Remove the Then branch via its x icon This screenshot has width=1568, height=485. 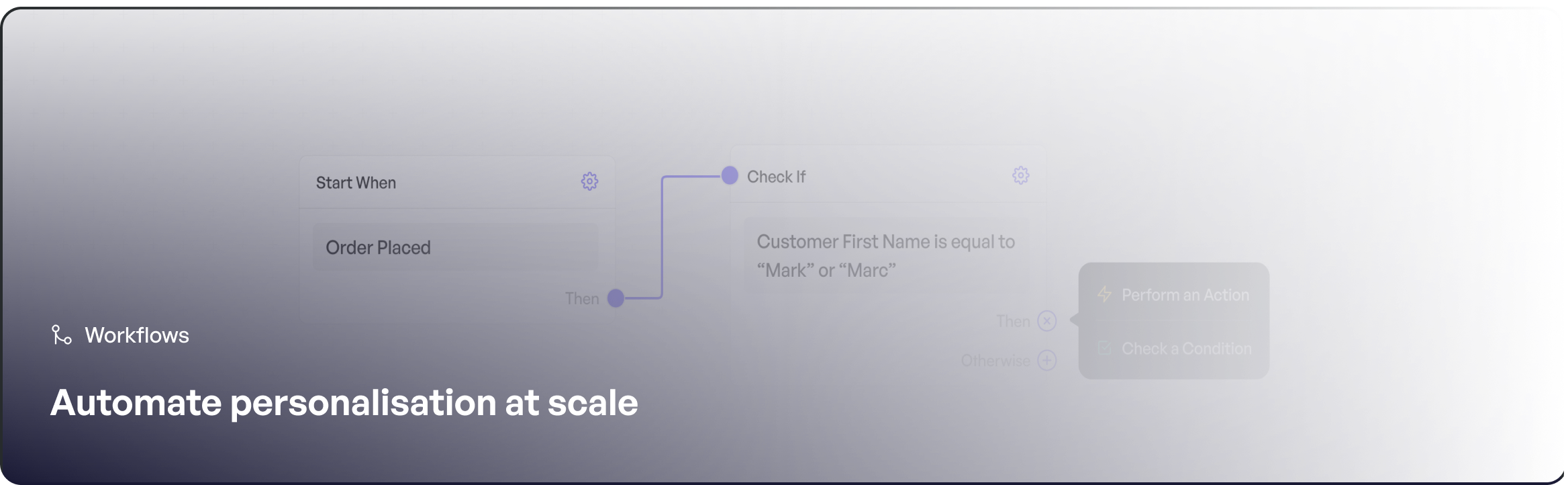pyautogui.click(x=1046, y=320)
